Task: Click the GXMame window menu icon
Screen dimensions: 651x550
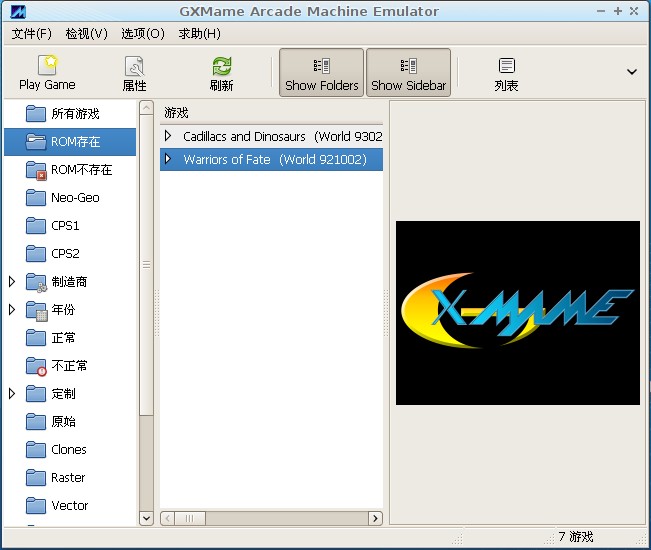Action: 18,12
